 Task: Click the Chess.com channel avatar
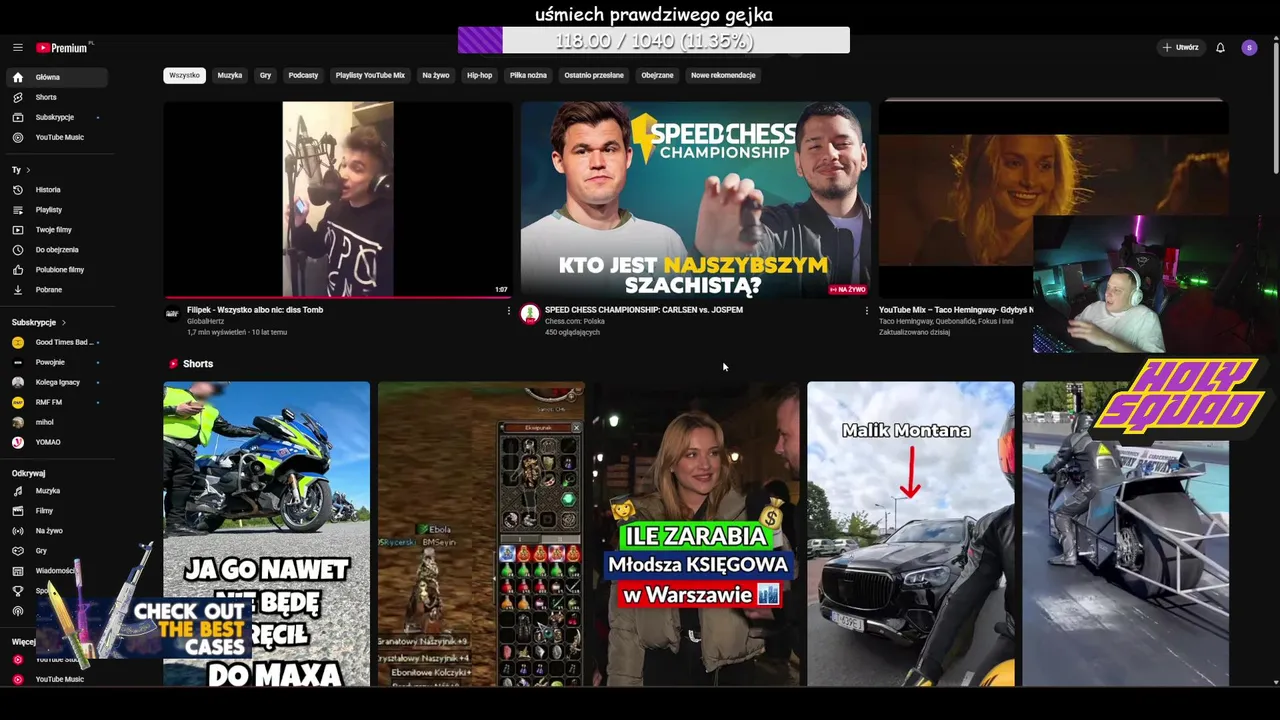[x=530, y=314]
